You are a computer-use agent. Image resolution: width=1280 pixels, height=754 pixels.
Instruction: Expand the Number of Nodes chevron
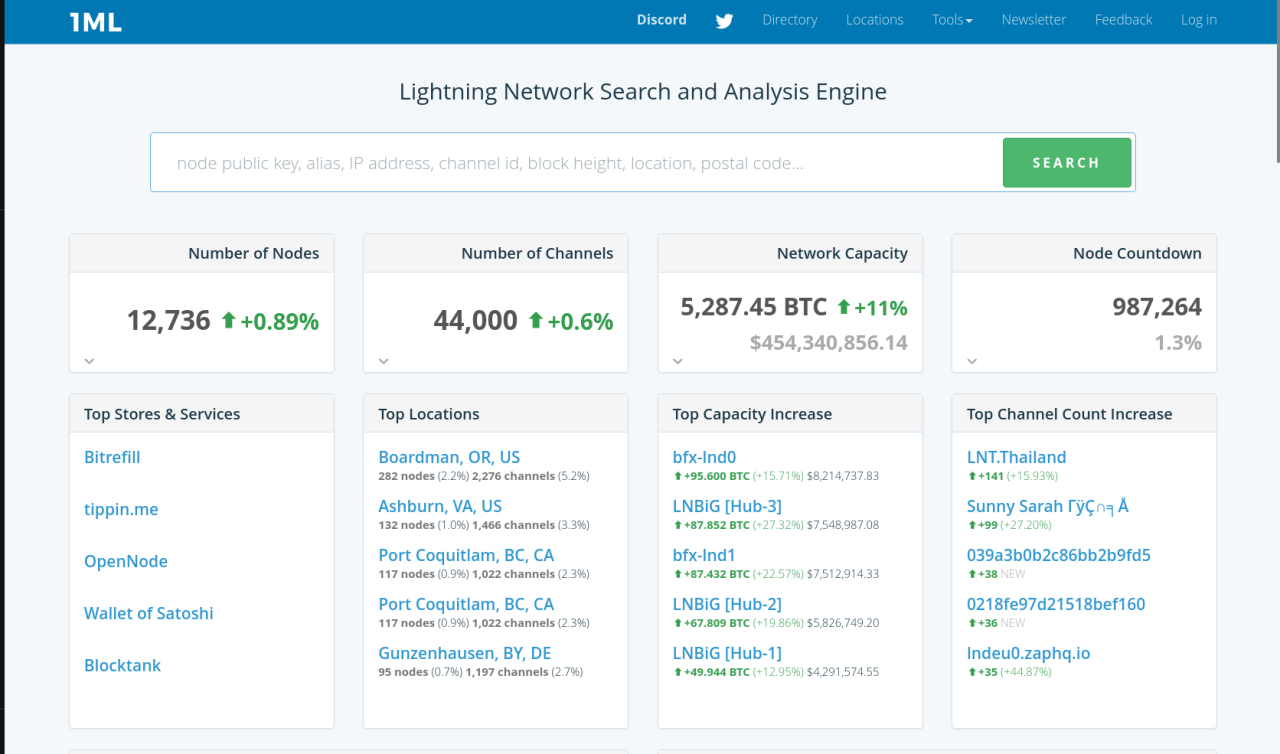89,361
